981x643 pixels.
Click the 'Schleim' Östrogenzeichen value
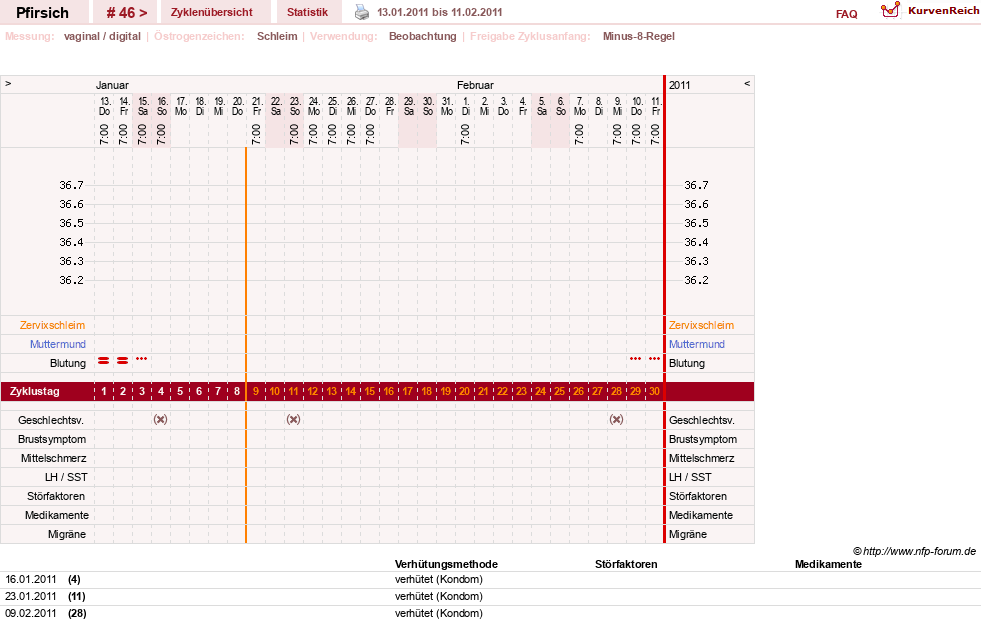[x=277, y=36]
